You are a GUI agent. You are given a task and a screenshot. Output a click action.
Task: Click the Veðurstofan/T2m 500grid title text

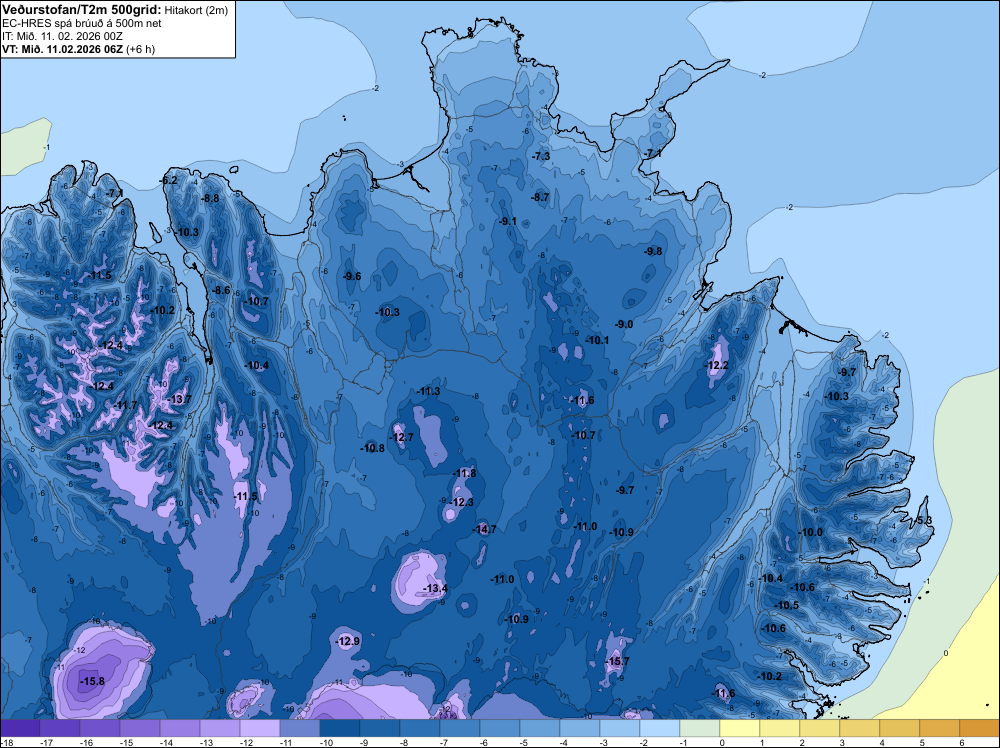81,10
